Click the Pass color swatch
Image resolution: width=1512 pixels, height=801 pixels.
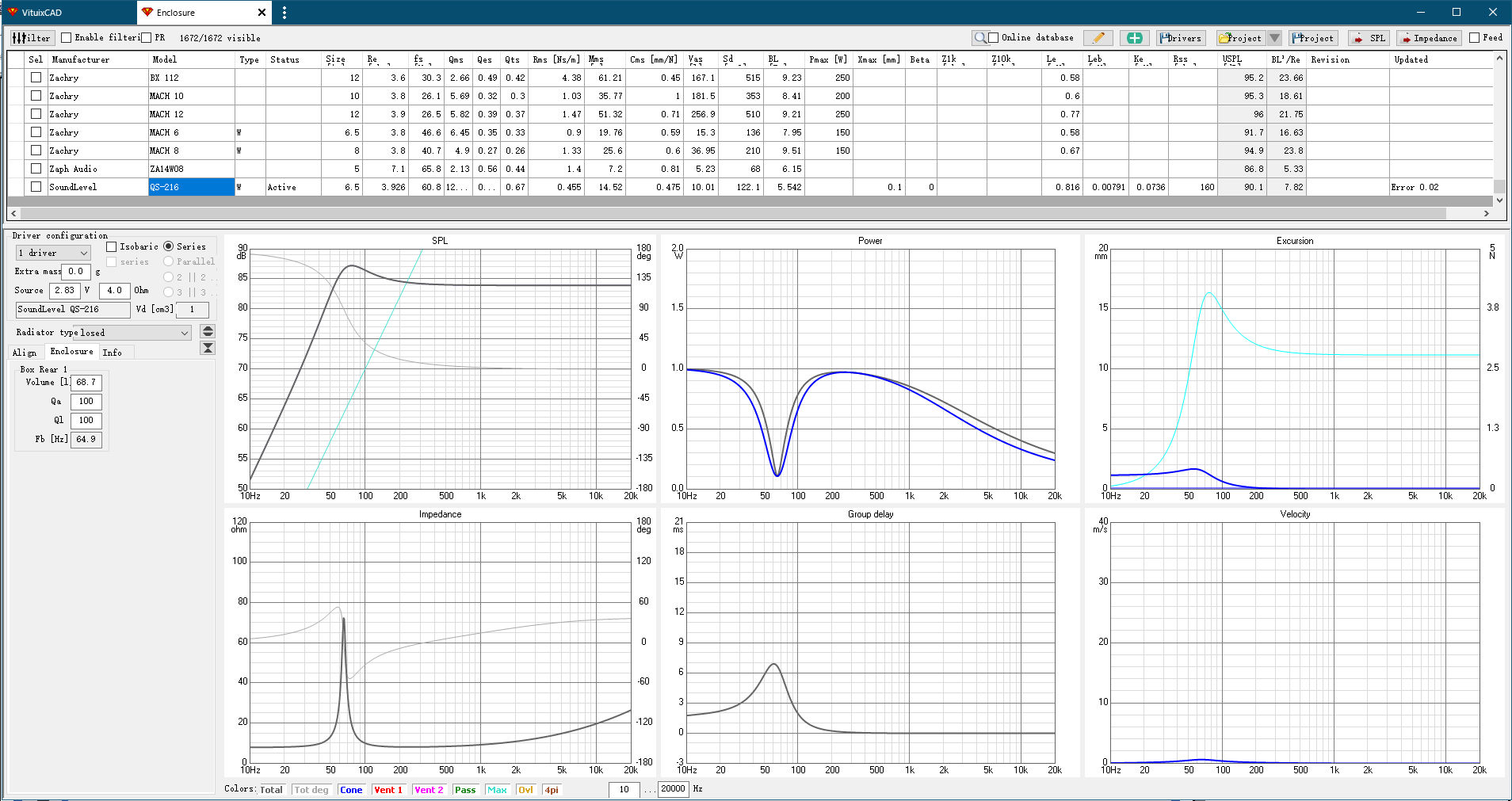(465, 790)
